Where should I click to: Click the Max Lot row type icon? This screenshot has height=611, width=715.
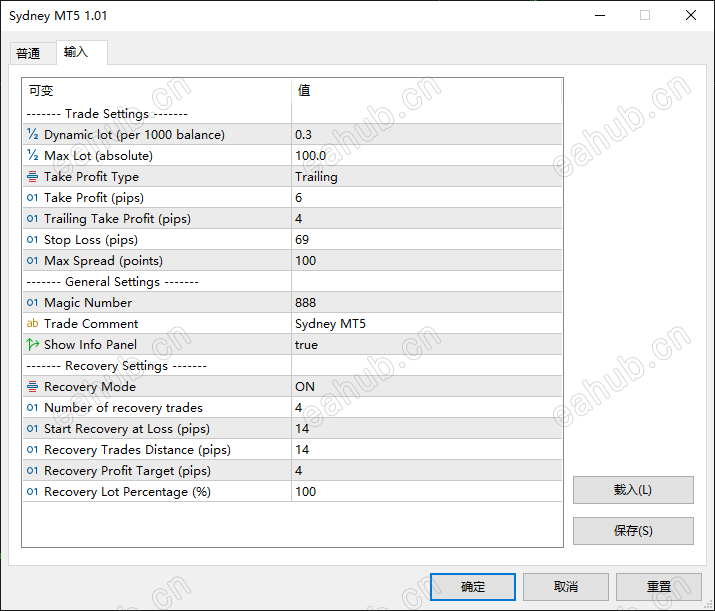[x=32, y=155]
